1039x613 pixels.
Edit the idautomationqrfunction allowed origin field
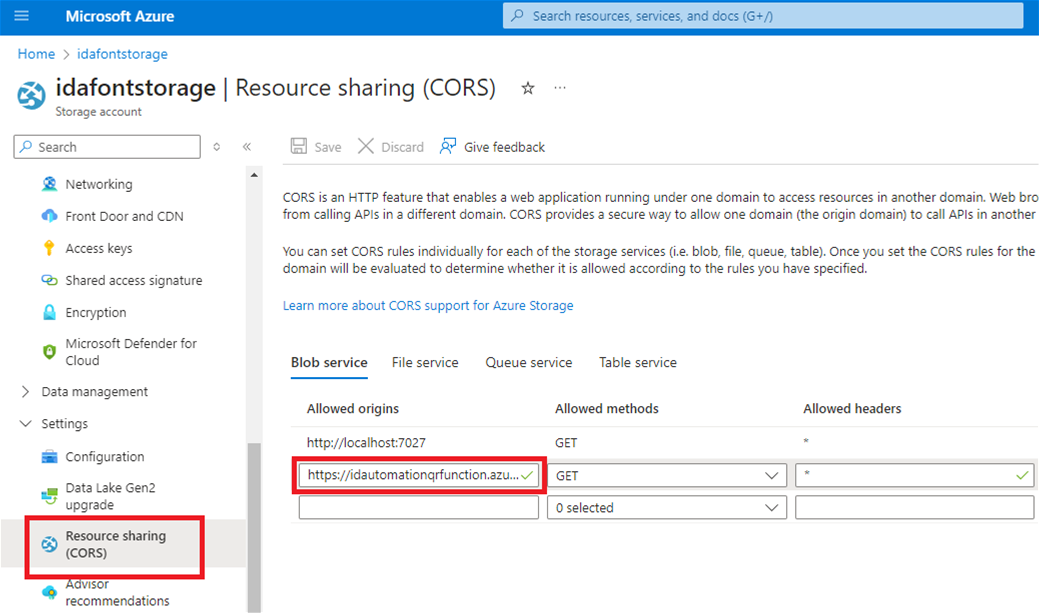click(418, 475)
